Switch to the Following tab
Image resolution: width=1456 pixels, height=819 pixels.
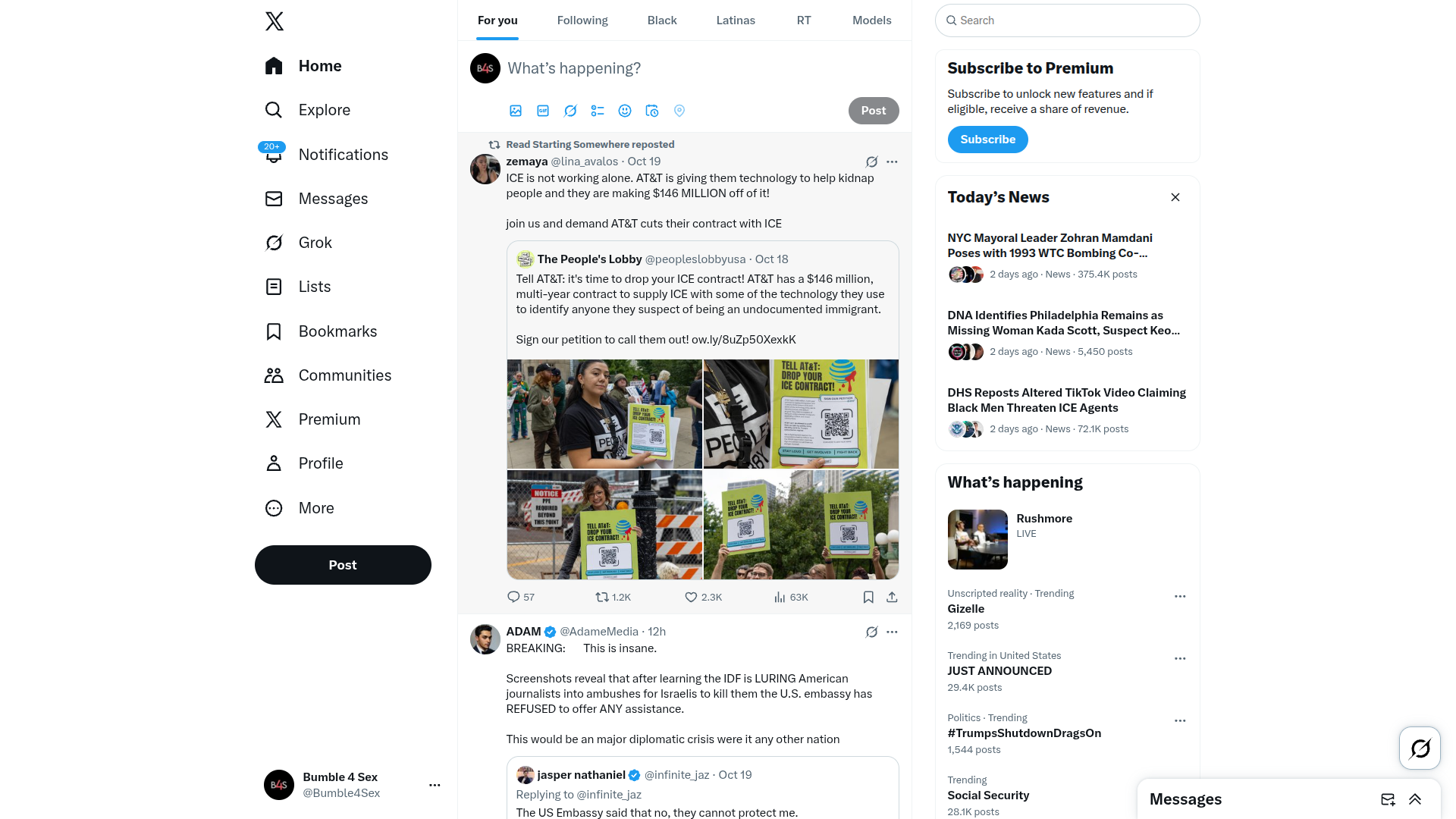582,20
